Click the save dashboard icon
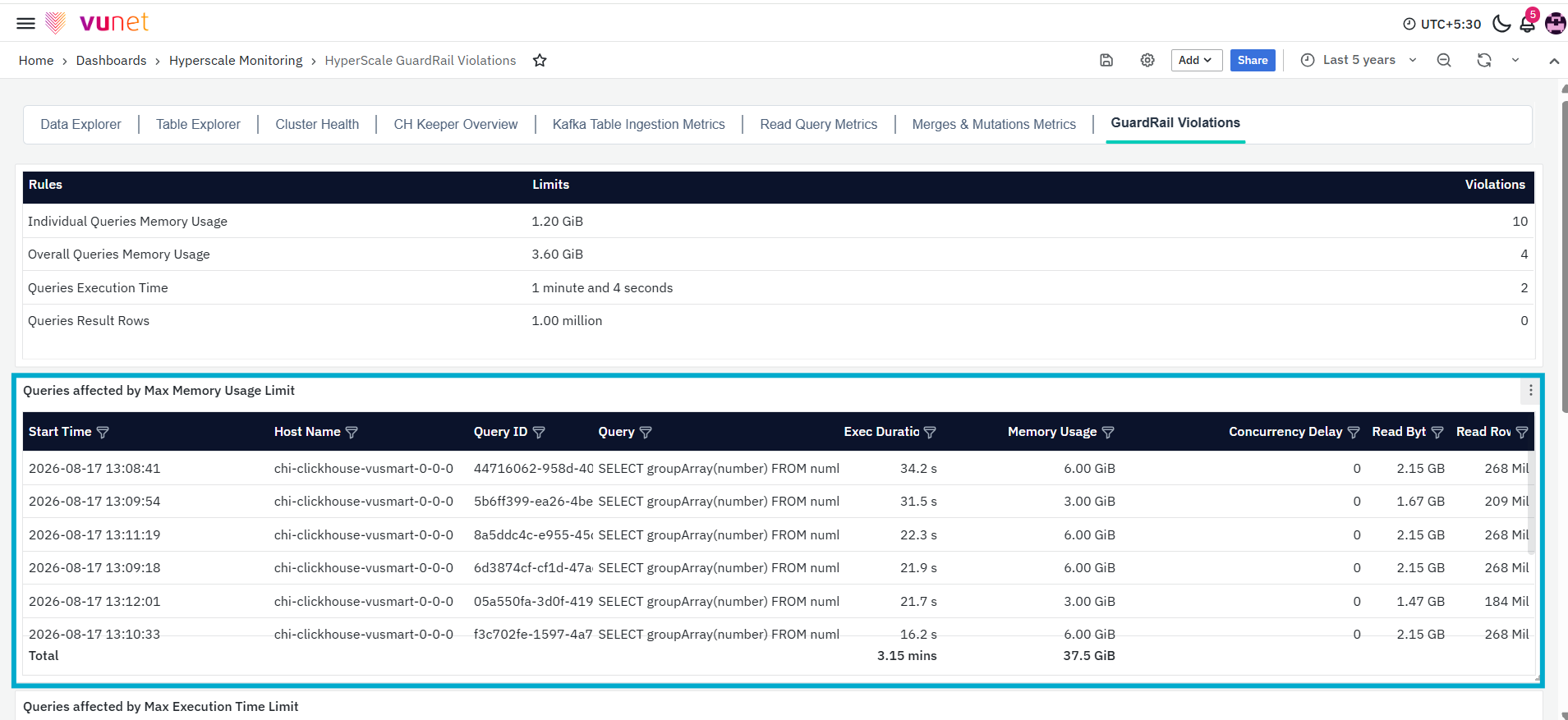Viewport: 1568px width, 720px height. pyautogui.click(x=1106, y=60)
